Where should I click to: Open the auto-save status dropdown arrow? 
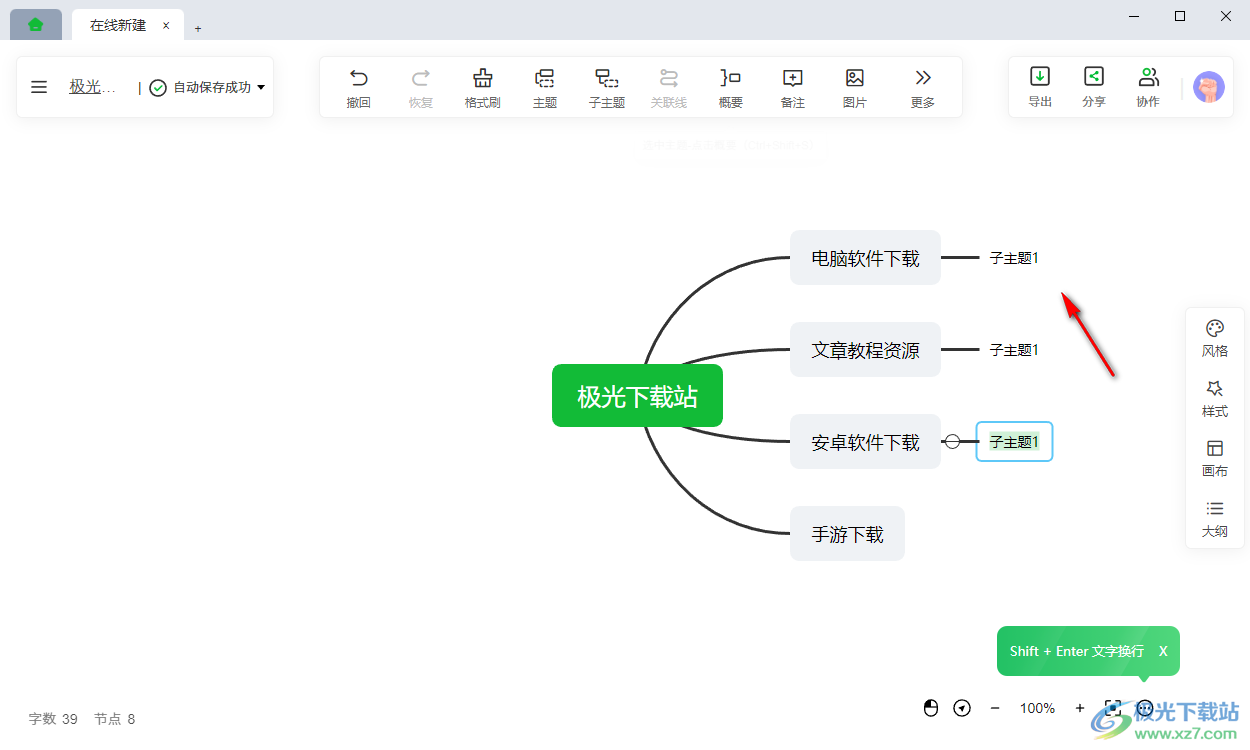[261, 87]
